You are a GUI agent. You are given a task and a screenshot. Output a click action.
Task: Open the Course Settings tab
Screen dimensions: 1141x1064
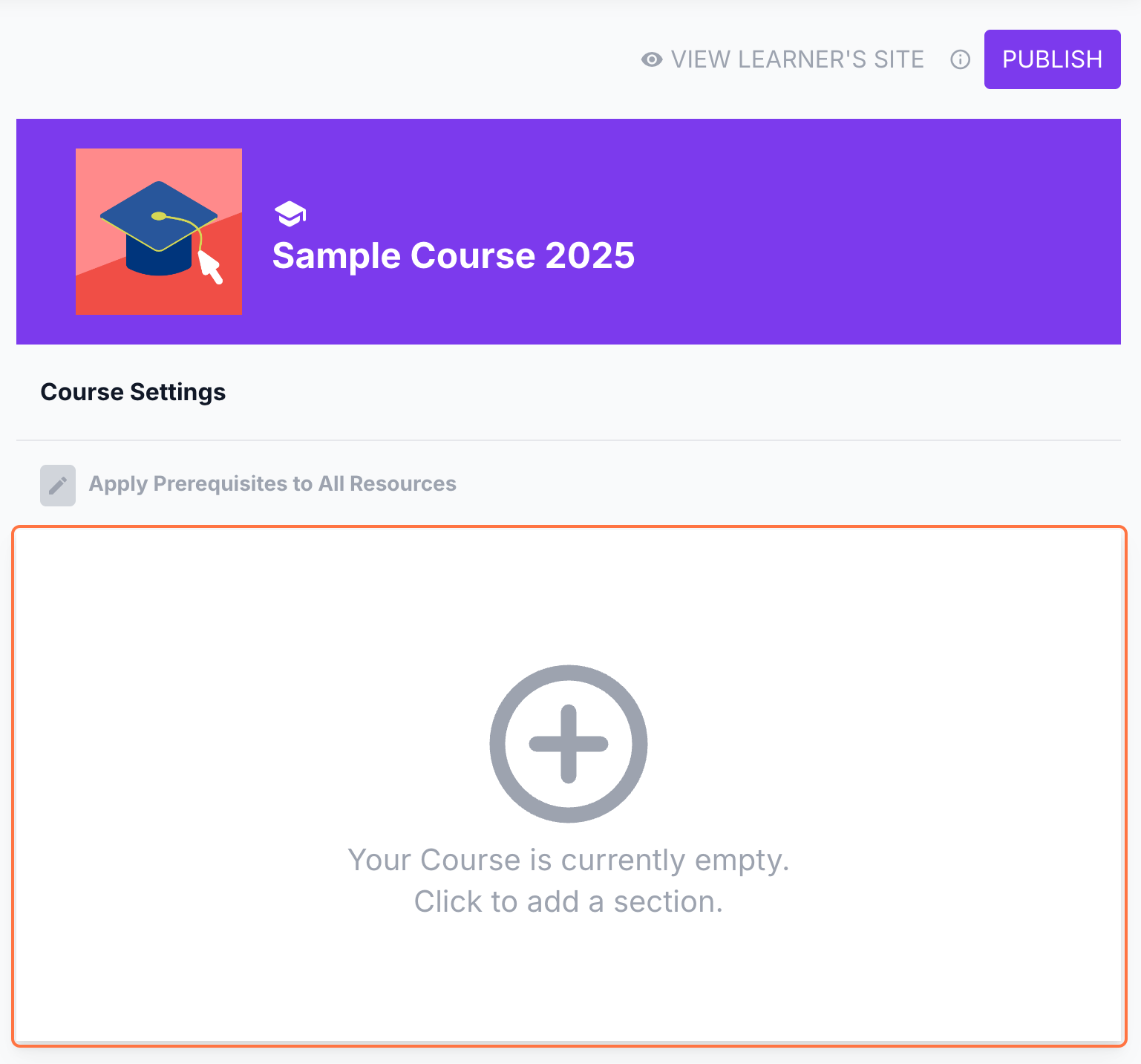coord(133,392)
